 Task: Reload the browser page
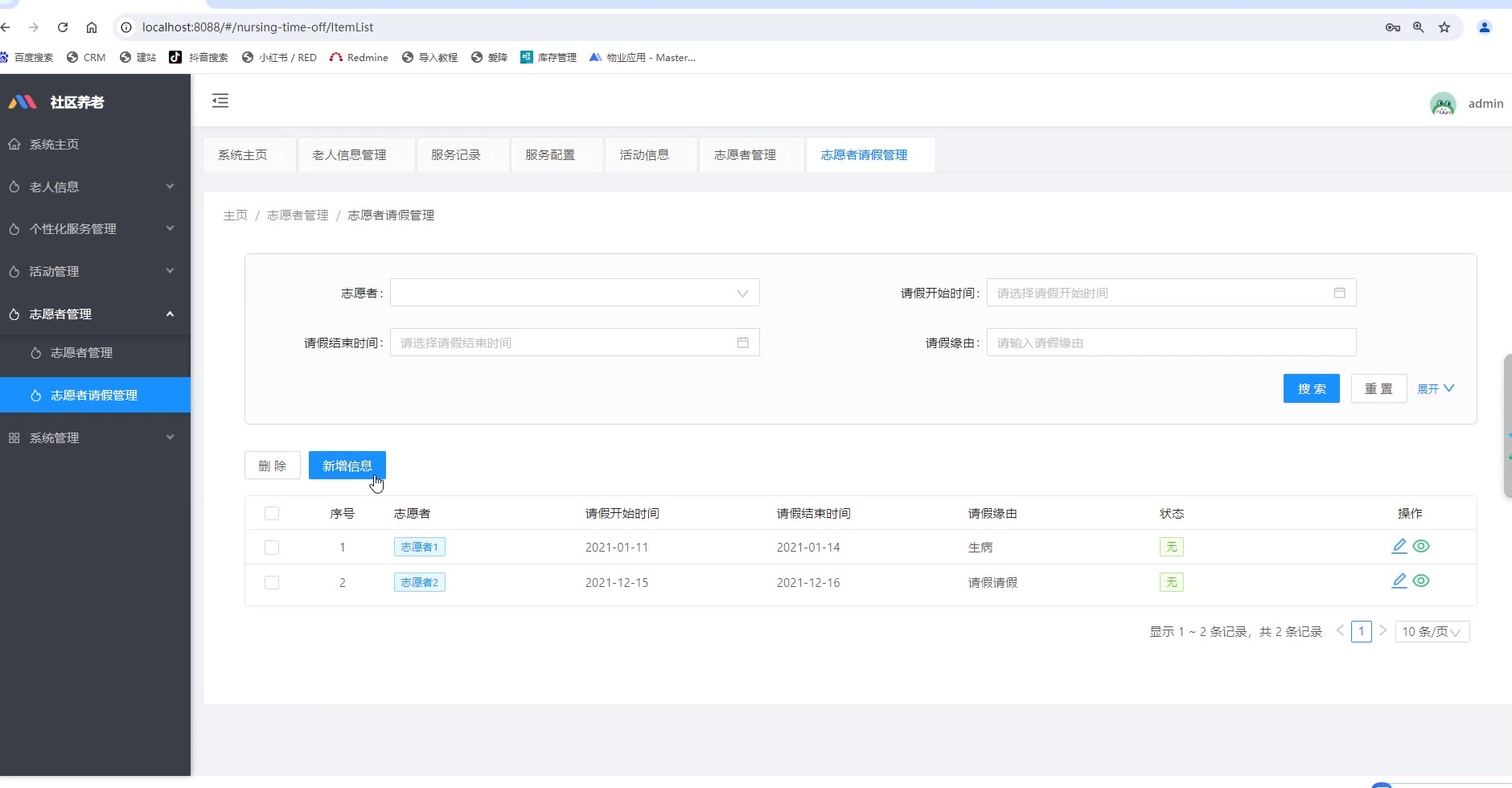pyautogui.click(x=63, y=27)
